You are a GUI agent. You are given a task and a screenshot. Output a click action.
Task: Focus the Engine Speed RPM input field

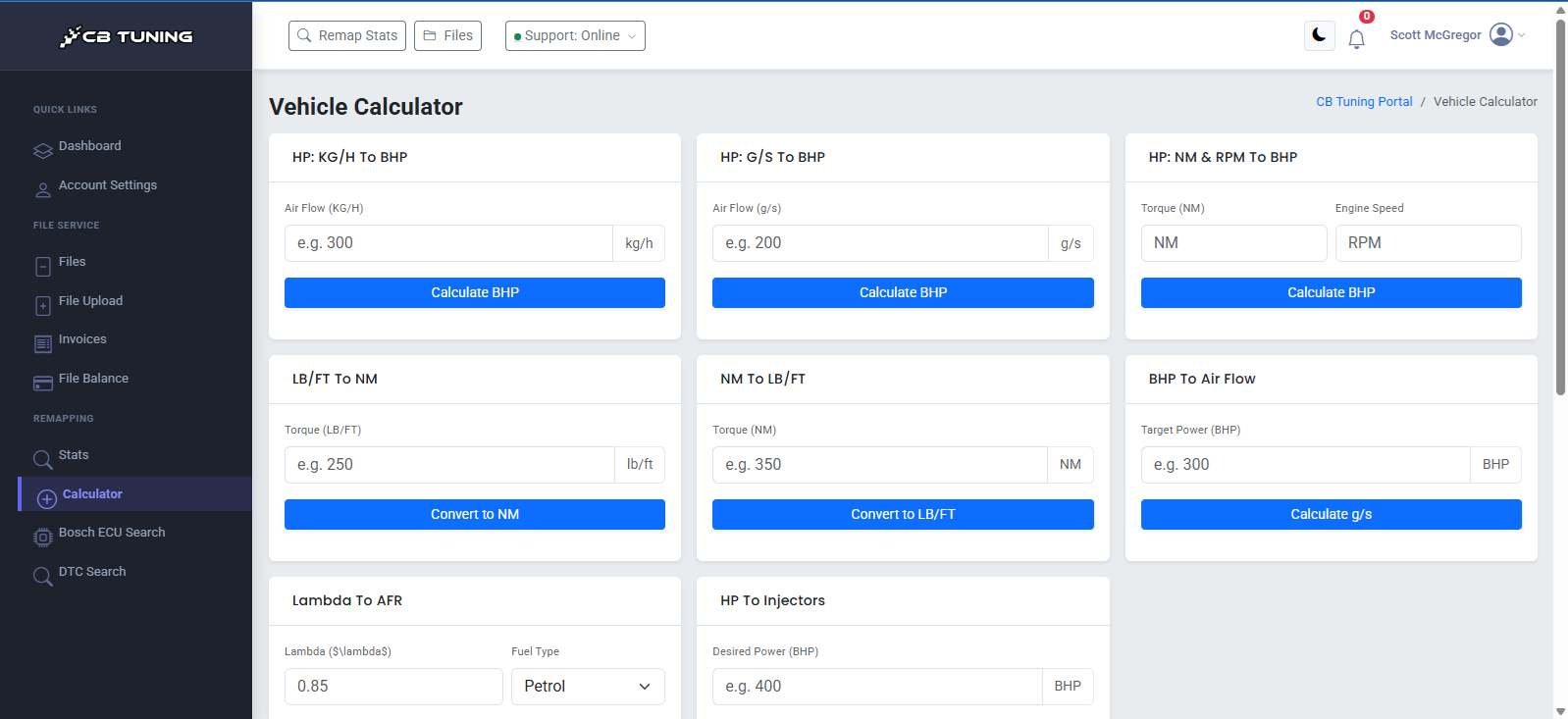click(1429, 243)
